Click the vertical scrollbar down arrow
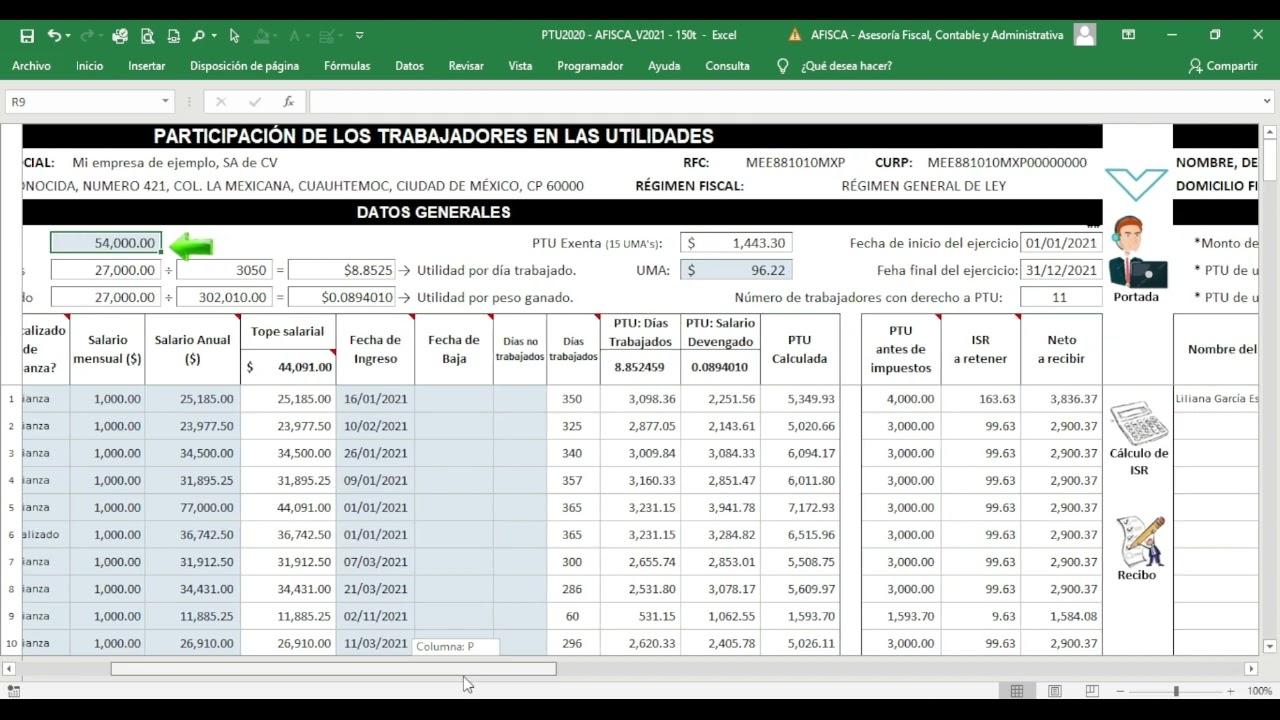Screen dimensions: 1280x720 (1270, 646)
